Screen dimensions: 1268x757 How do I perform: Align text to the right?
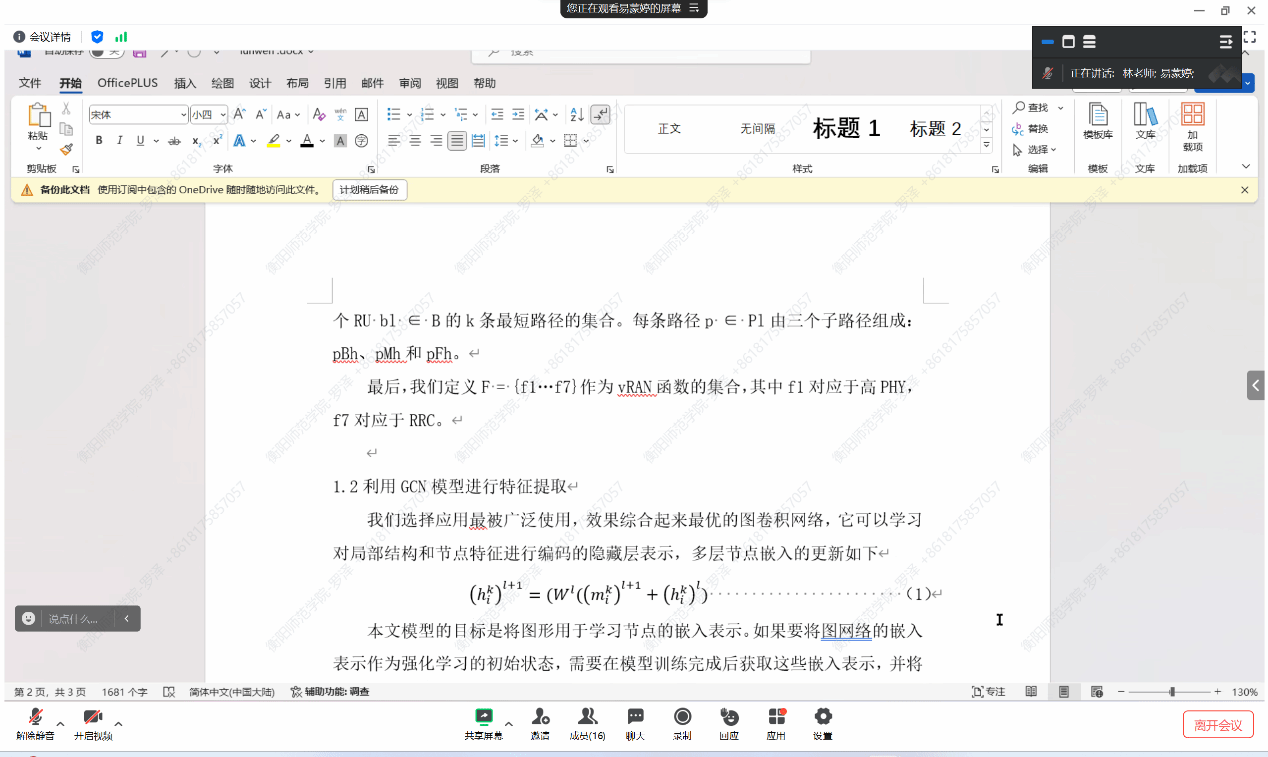coord(436,141)
